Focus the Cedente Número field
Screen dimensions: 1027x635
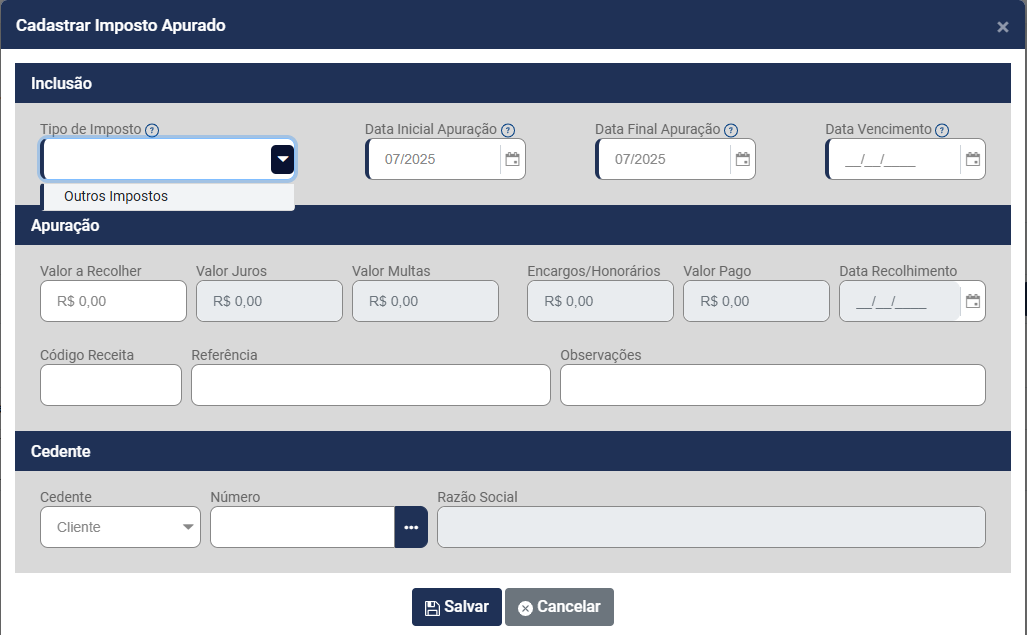tap(303, 527)
